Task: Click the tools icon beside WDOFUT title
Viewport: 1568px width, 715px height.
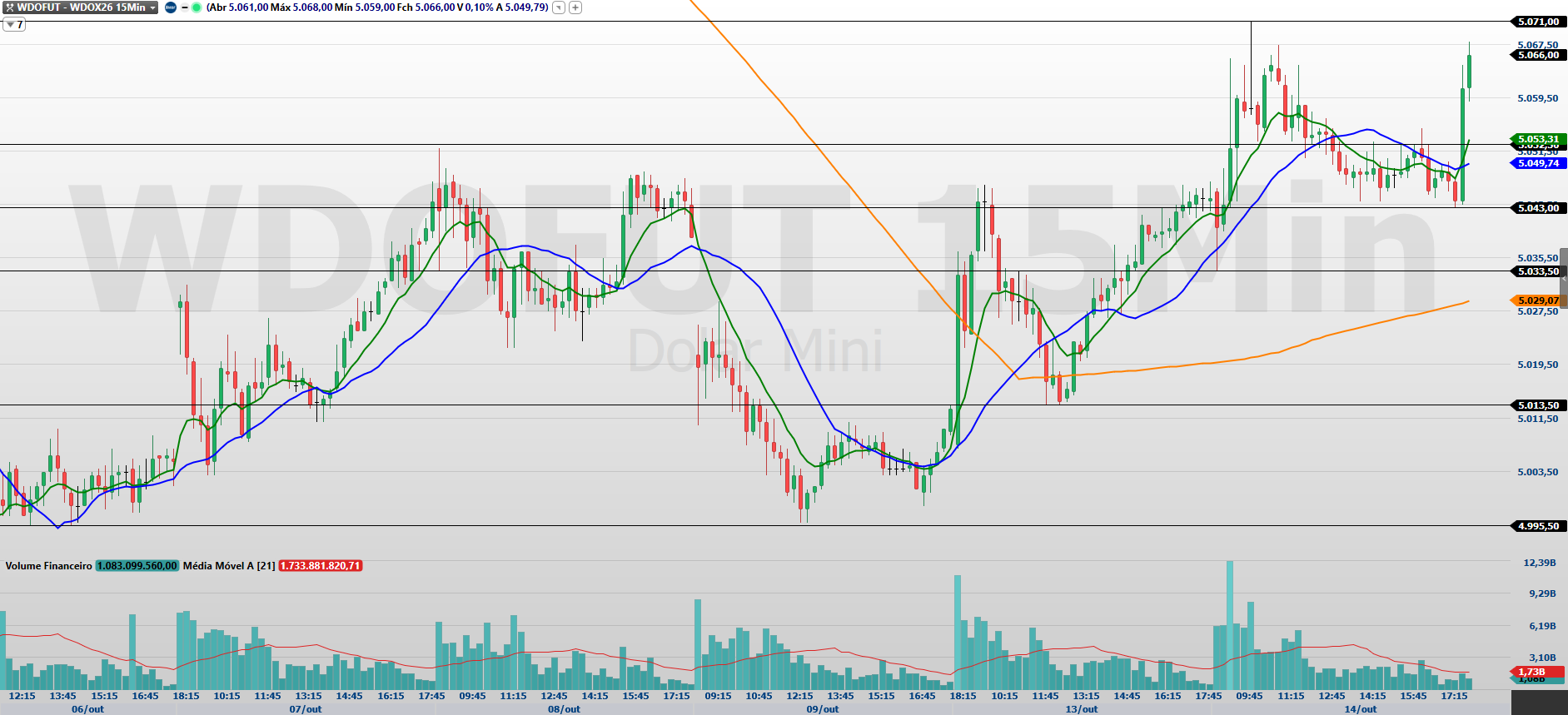Action: point(9,7)
